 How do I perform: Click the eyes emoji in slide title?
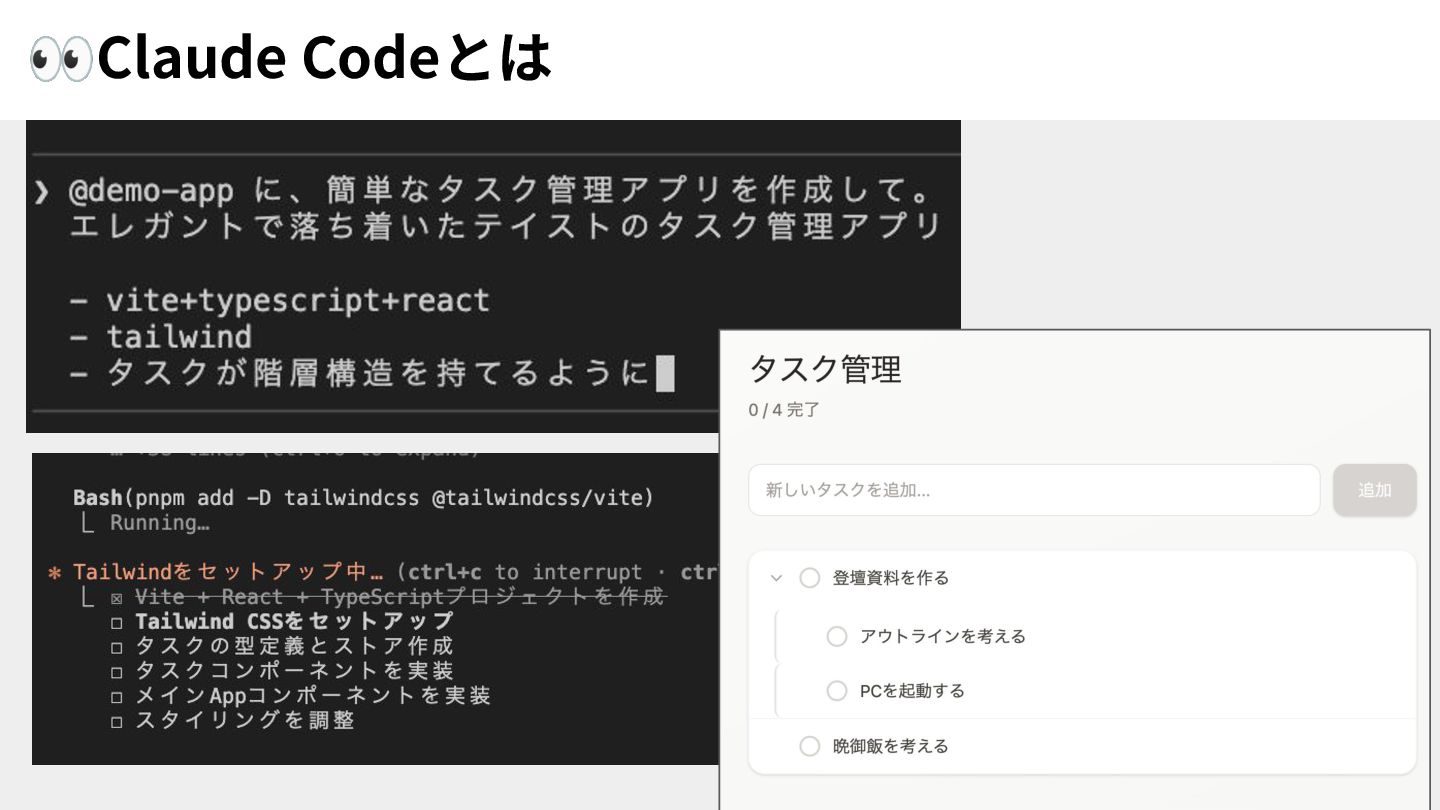60,59
